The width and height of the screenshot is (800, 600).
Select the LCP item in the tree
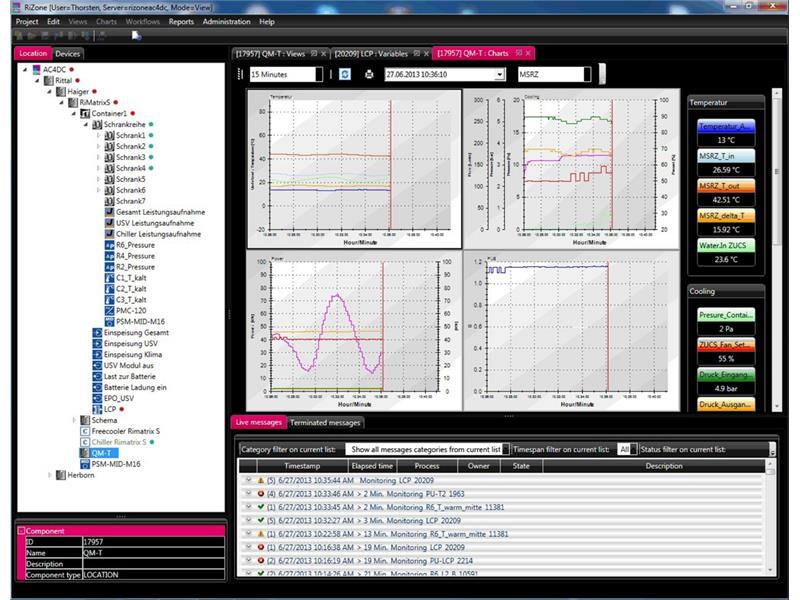coord(110,409)
